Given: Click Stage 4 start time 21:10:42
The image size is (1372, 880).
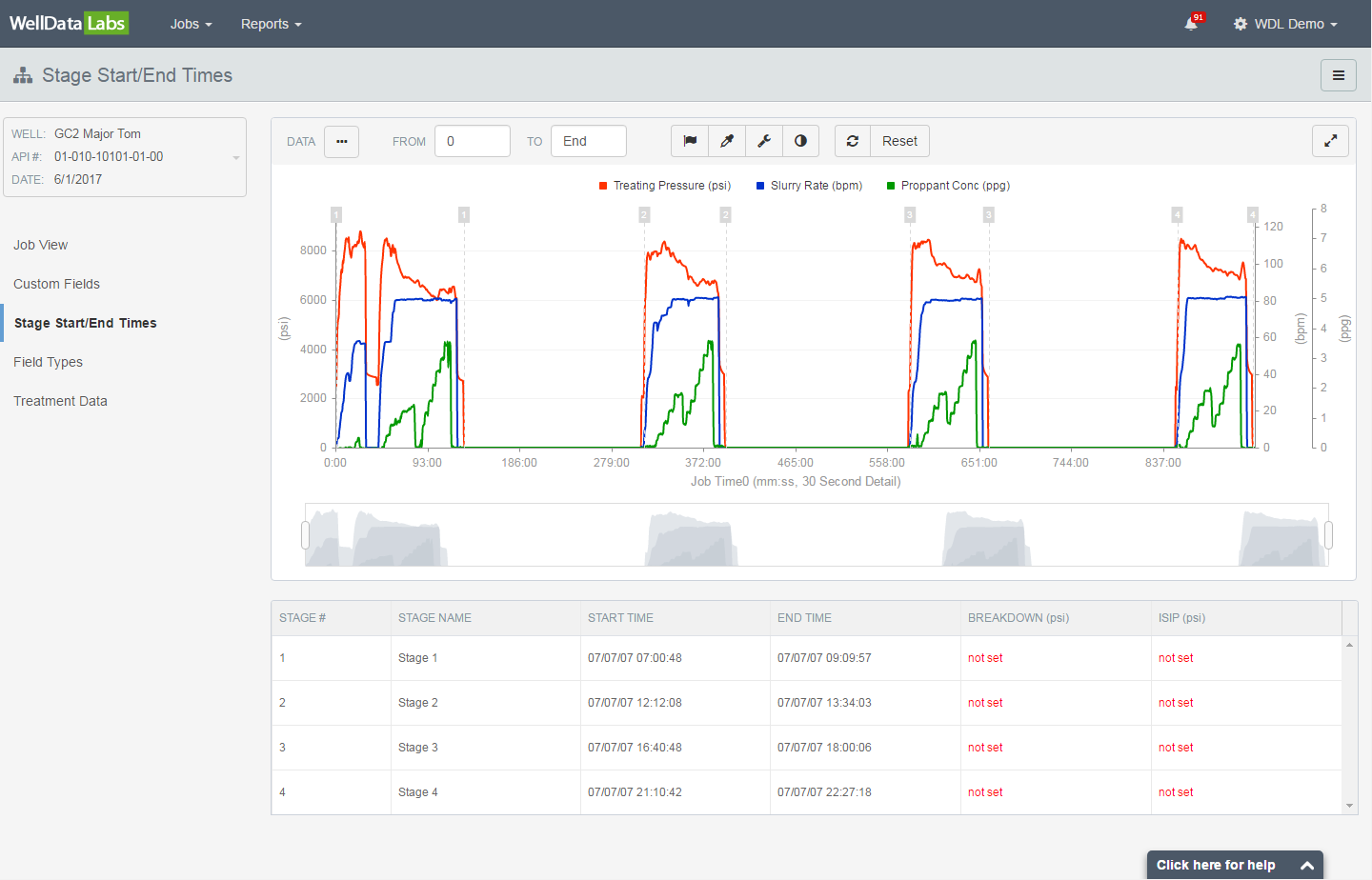Looking at the screenshot, I should (635, 792).
